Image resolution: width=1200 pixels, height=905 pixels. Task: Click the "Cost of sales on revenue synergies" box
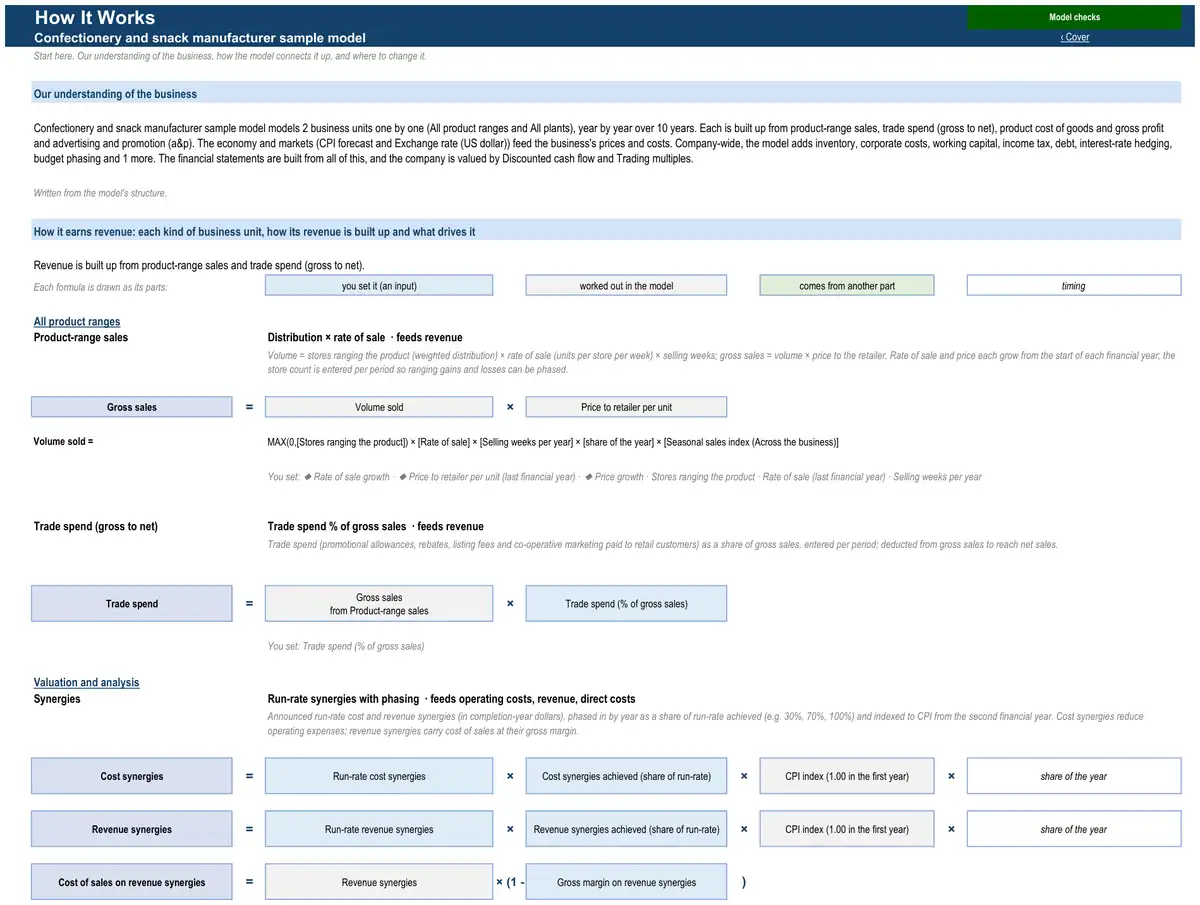click(x=132, y=882)
